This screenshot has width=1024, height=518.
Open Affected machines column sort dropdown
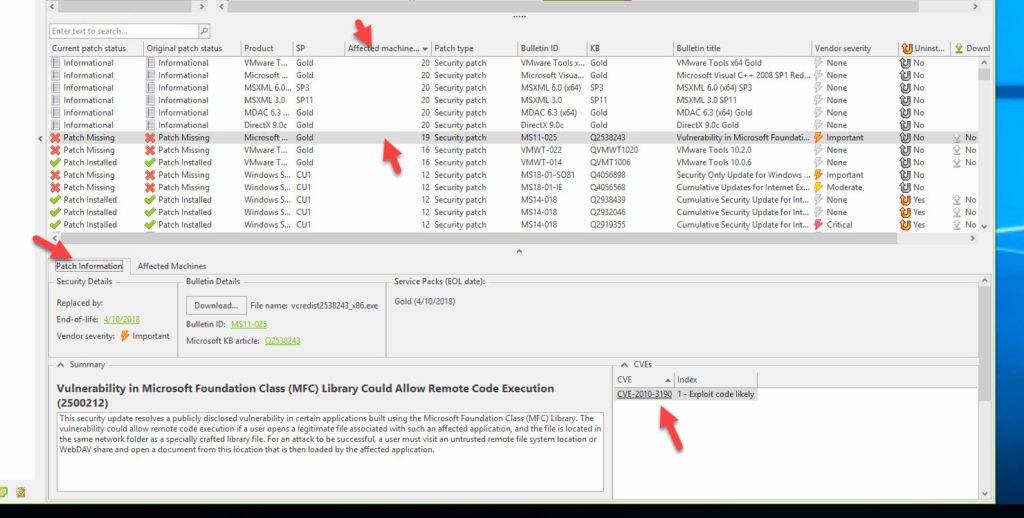[426, 49]
